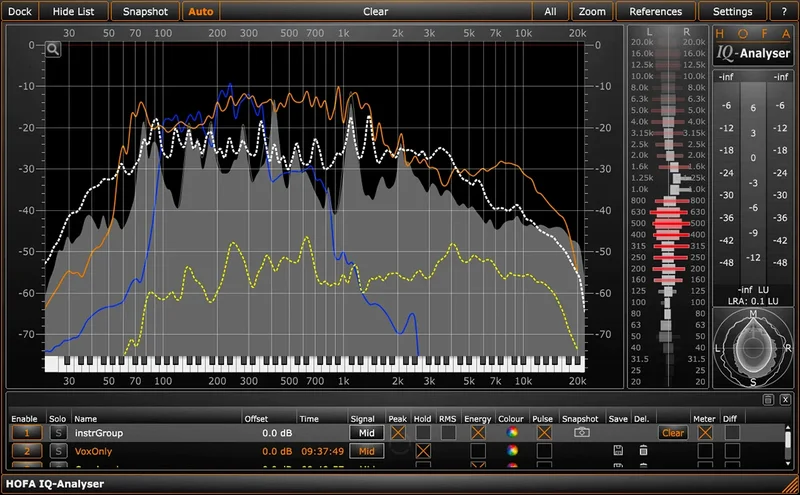The width and height of the screenshot is (800, 495).
Task: Open the References menu
Action: pyautogui.click(x=656, y=11)
